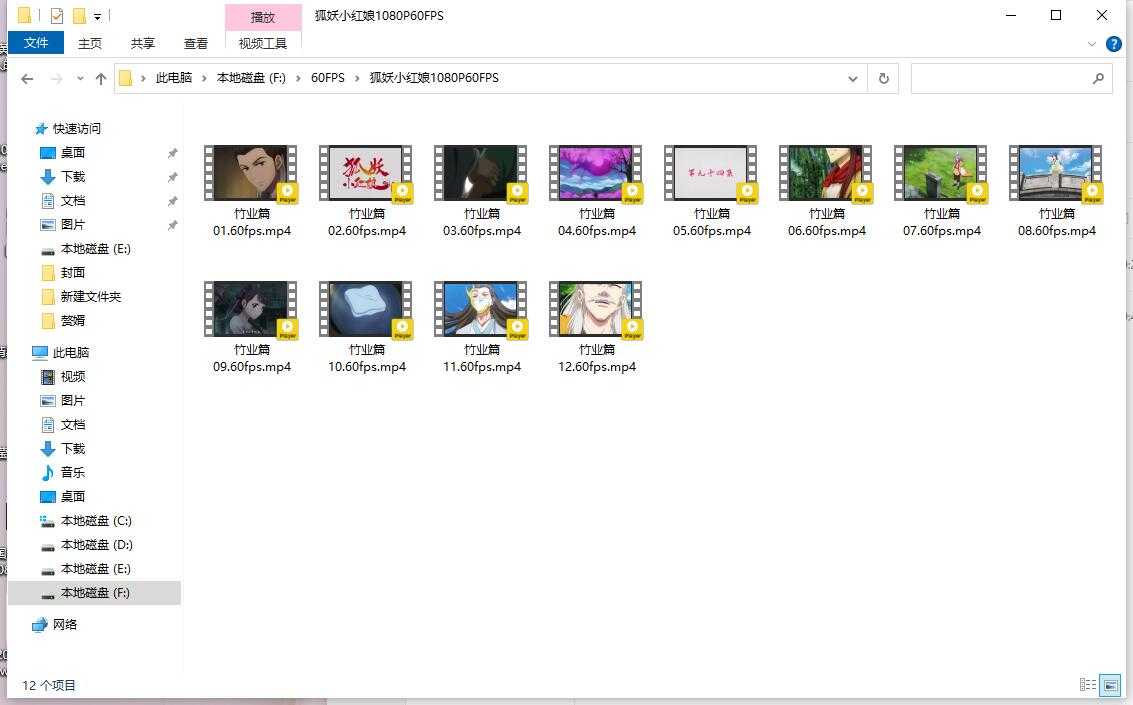Open the Customize Quick Access Toolbar dropdown
This screenshot has height=705, width=1133.
point(98,16)
